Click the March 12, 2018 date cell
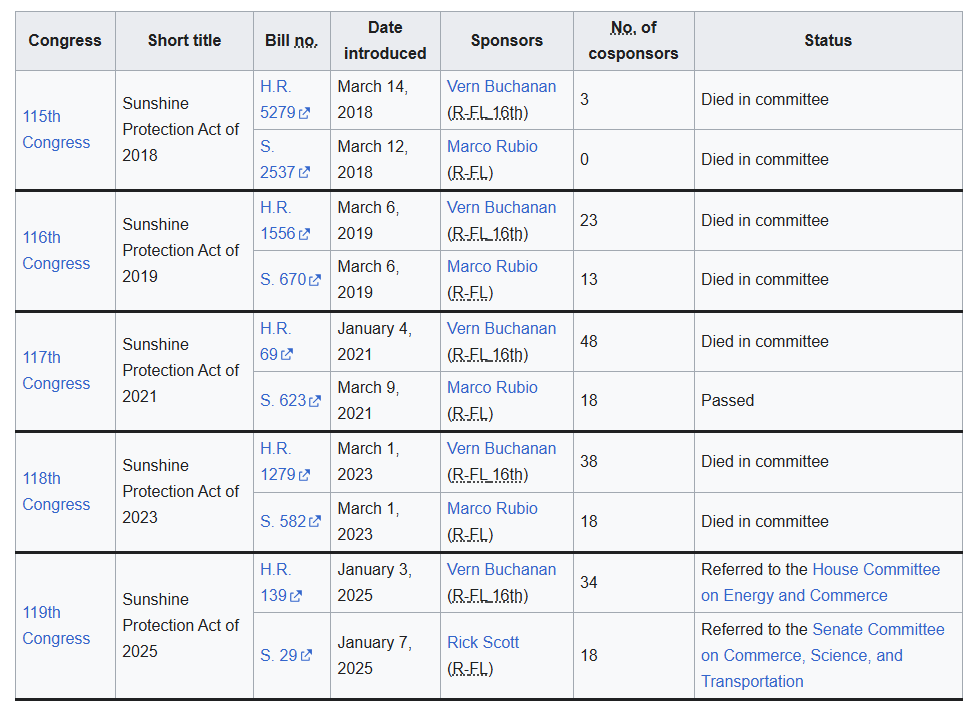Viewport: 979px width, 713px height. pos(385,159)
